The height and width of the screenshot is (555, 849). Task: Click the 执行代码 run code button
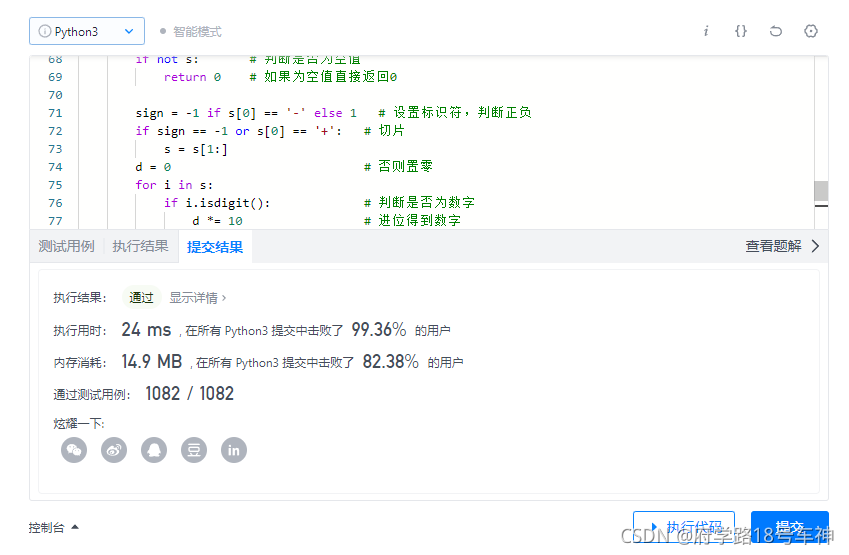pyautogui.click(x=684, y=526)
